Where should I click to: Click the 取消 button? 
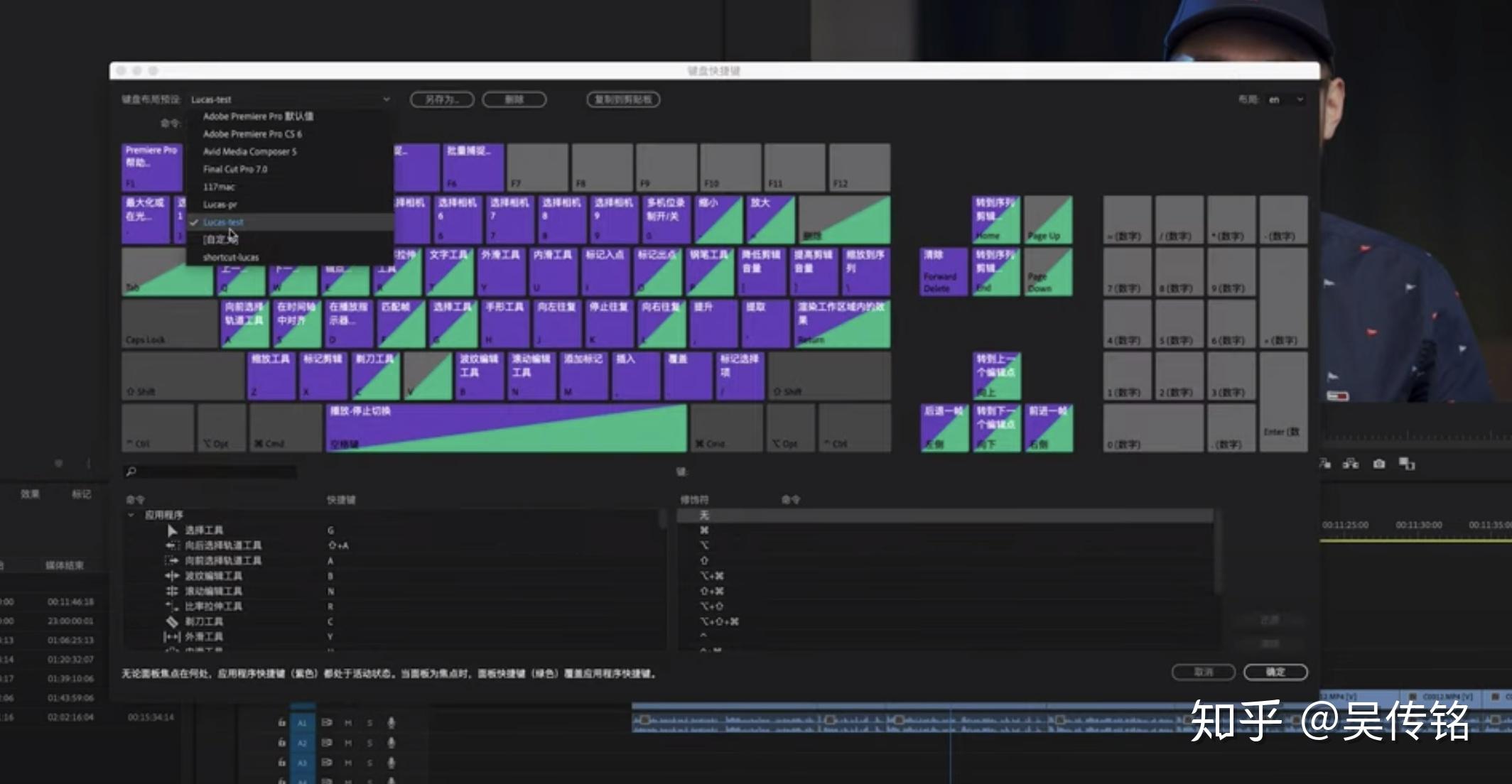pos(1204,672)
